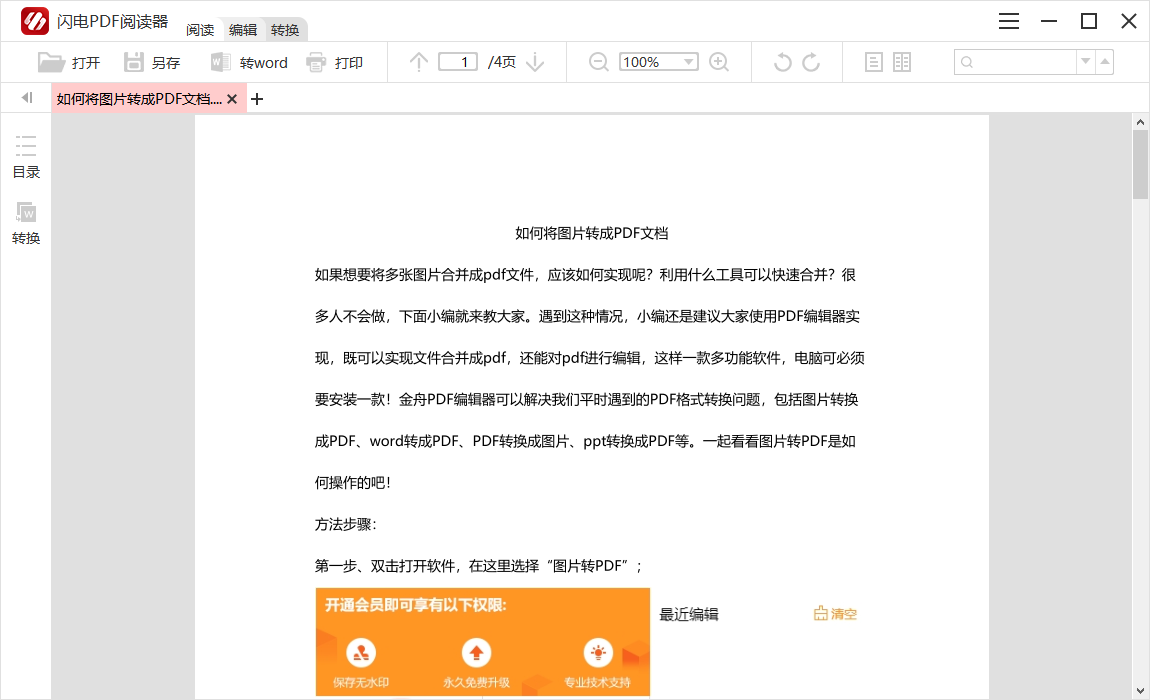Find next match with search down arrow
The image size is (1150, 700).
pos(1085,62)
